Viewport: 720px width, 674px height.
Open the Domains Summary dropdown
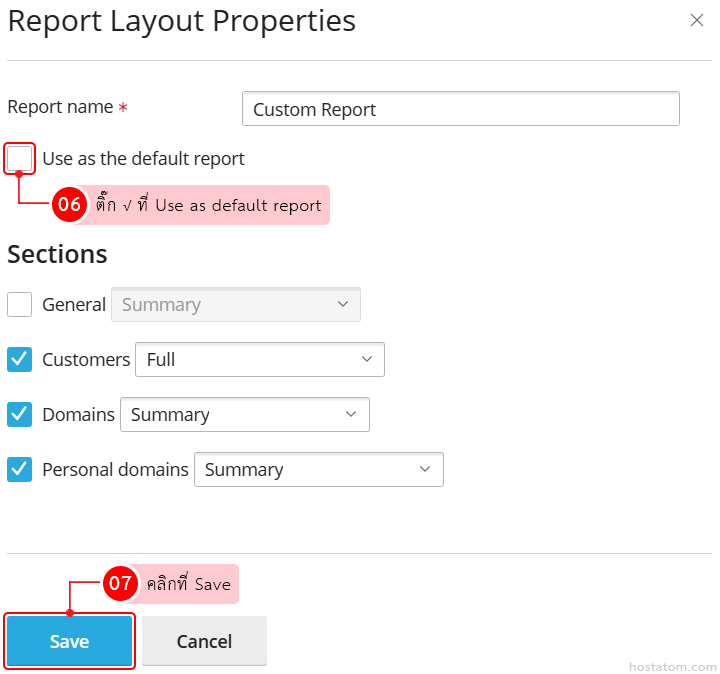245,415
